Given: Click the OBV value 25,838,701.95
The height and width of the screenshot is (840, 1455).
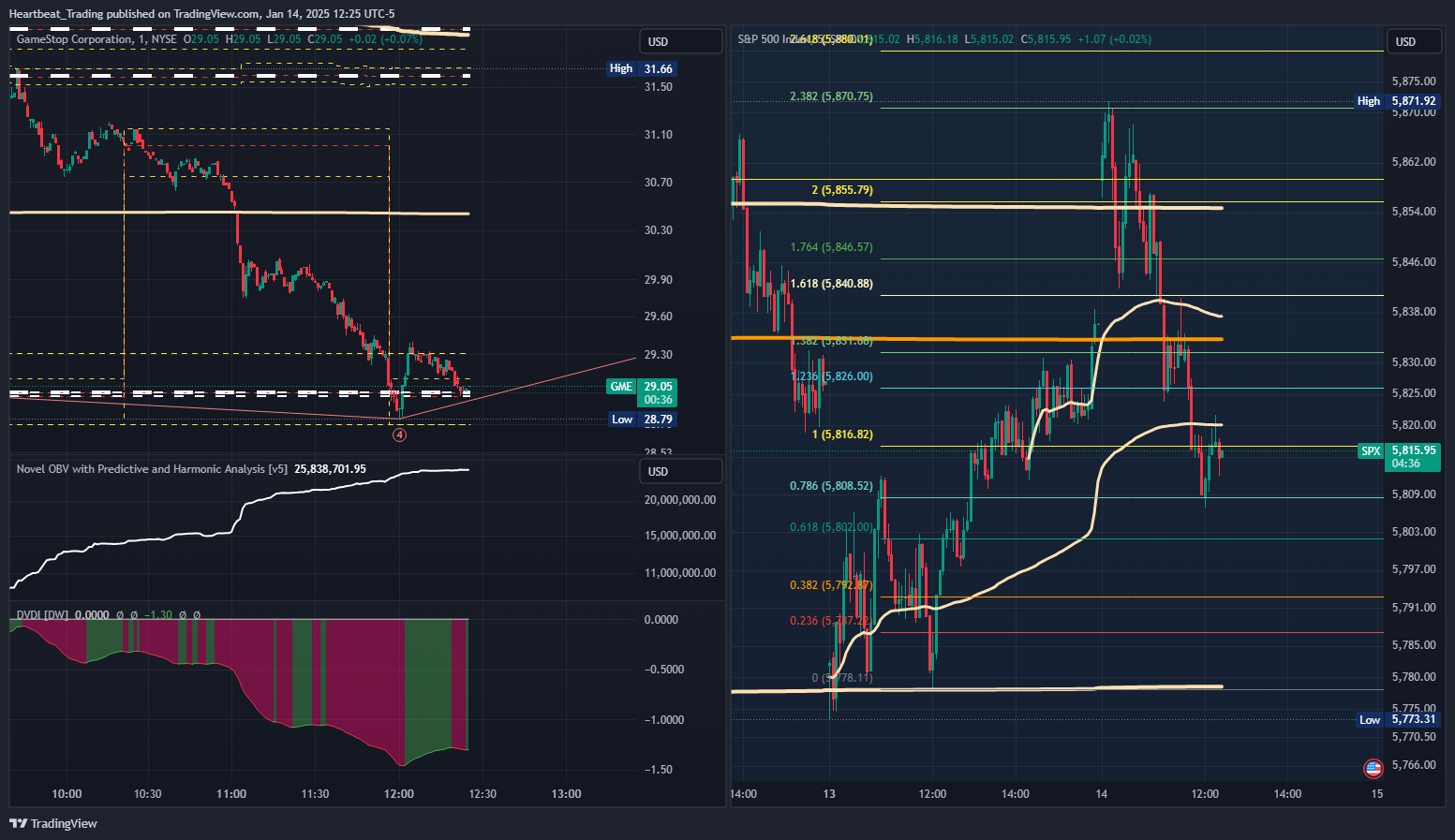Looking at the screenshot, I should coord(330,469).
